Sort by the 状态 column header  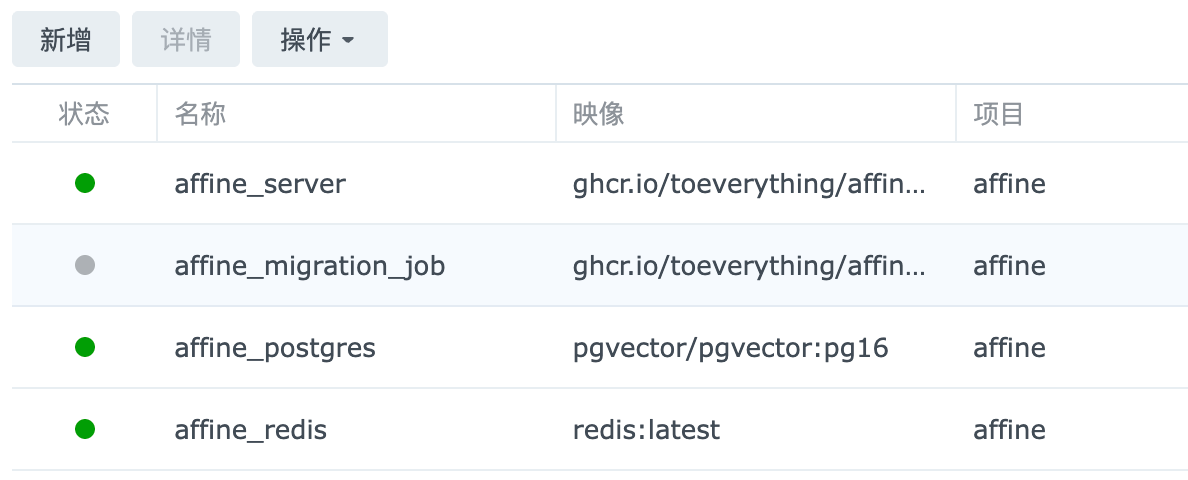[x=84, y=114]
